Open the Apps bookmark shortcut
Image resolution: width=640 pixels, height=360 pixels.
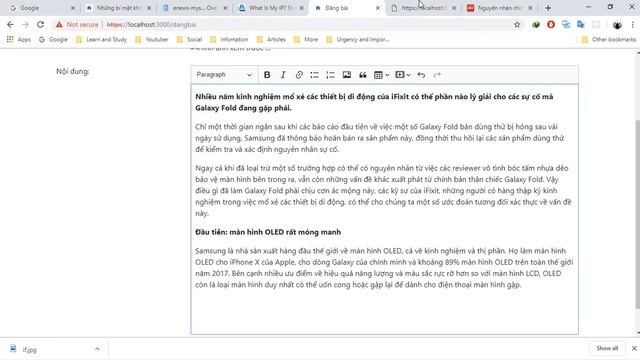coord(19,40)
